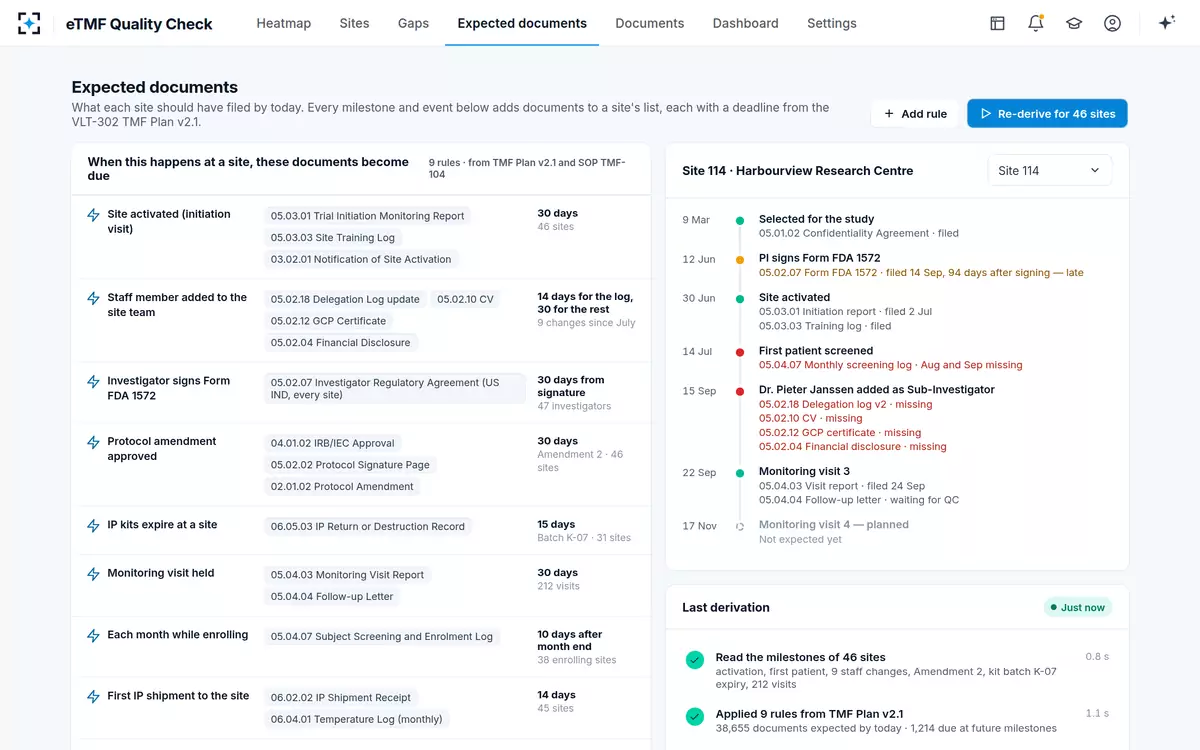Open the sparkle AI assistant icon
1200x750 pixels.
click(1166, 23)
